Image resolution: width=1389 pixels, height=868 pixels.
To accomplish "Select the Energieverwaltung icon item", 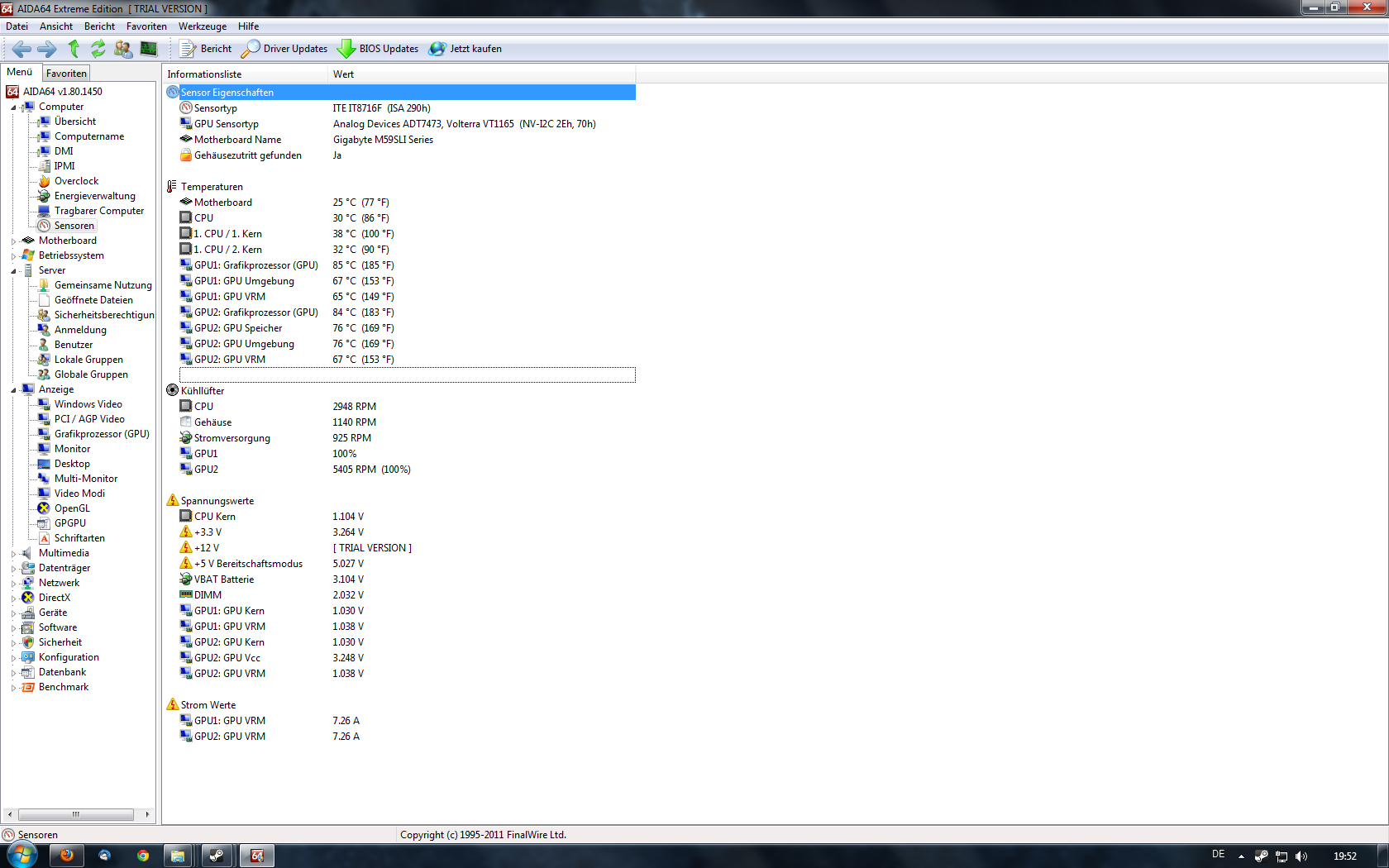I will (44, 196).
